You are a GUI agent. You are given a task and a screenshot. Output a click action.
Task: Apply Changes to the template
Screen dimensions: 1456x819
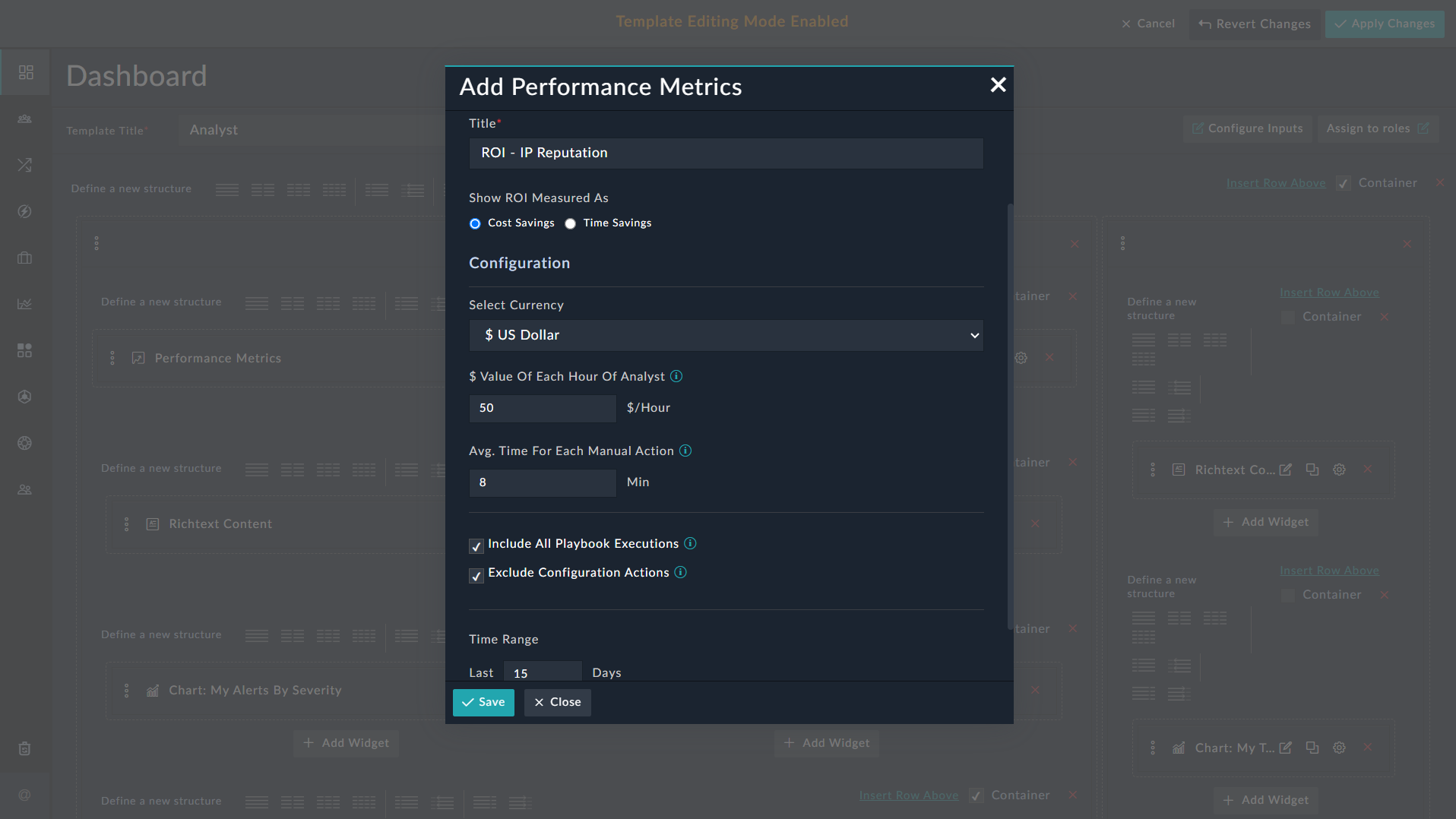tap(1384, 24)
